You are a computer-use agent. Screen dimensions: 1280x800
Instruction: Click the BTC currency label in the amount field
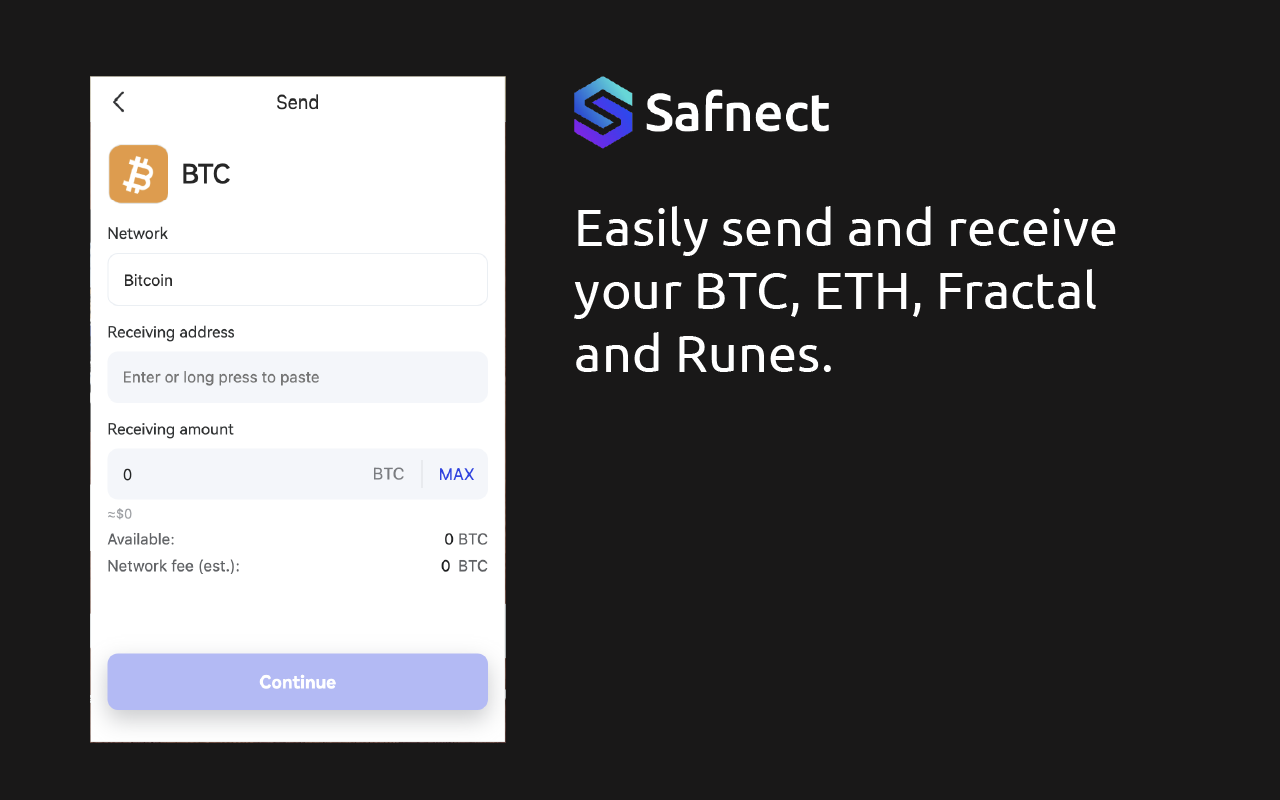[388, 474]
